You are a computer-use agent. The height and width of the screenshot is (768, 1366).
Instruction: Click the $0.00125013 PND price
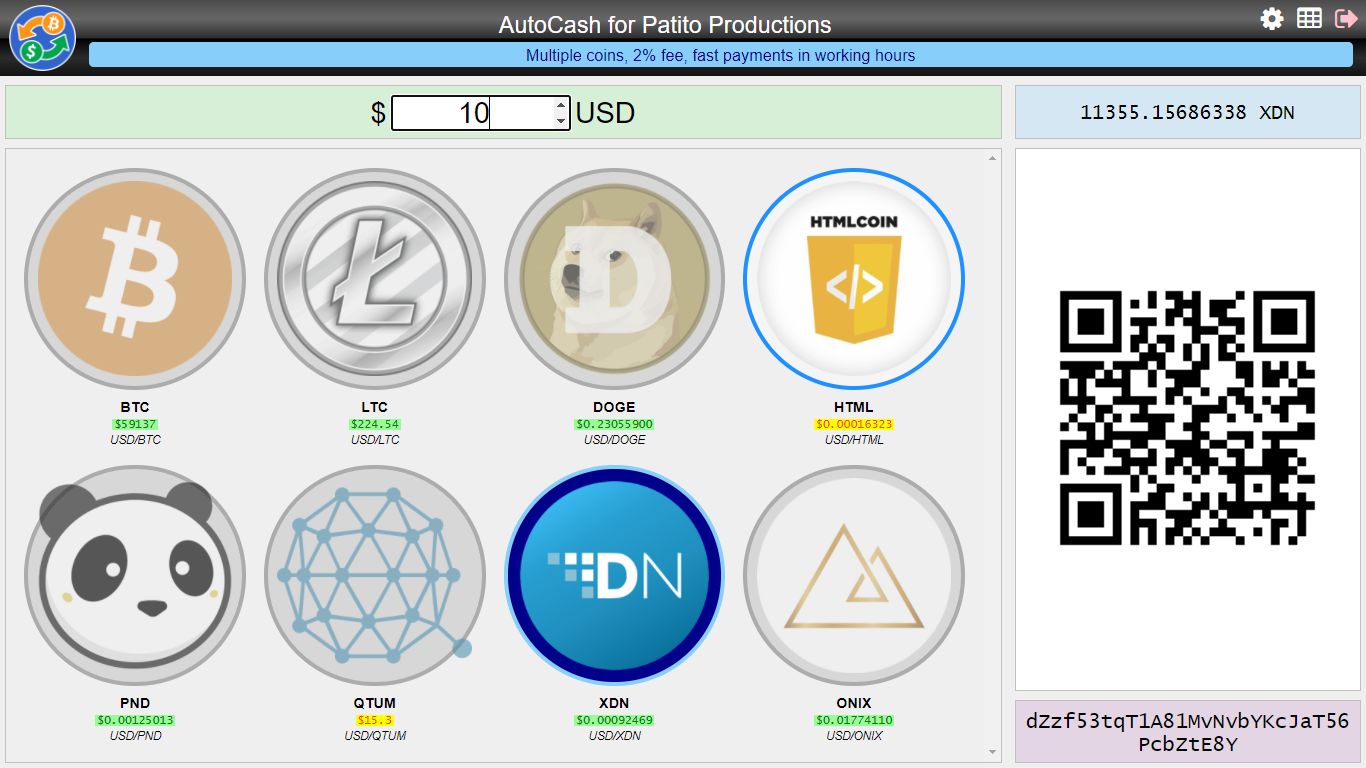tap(135, 720)
